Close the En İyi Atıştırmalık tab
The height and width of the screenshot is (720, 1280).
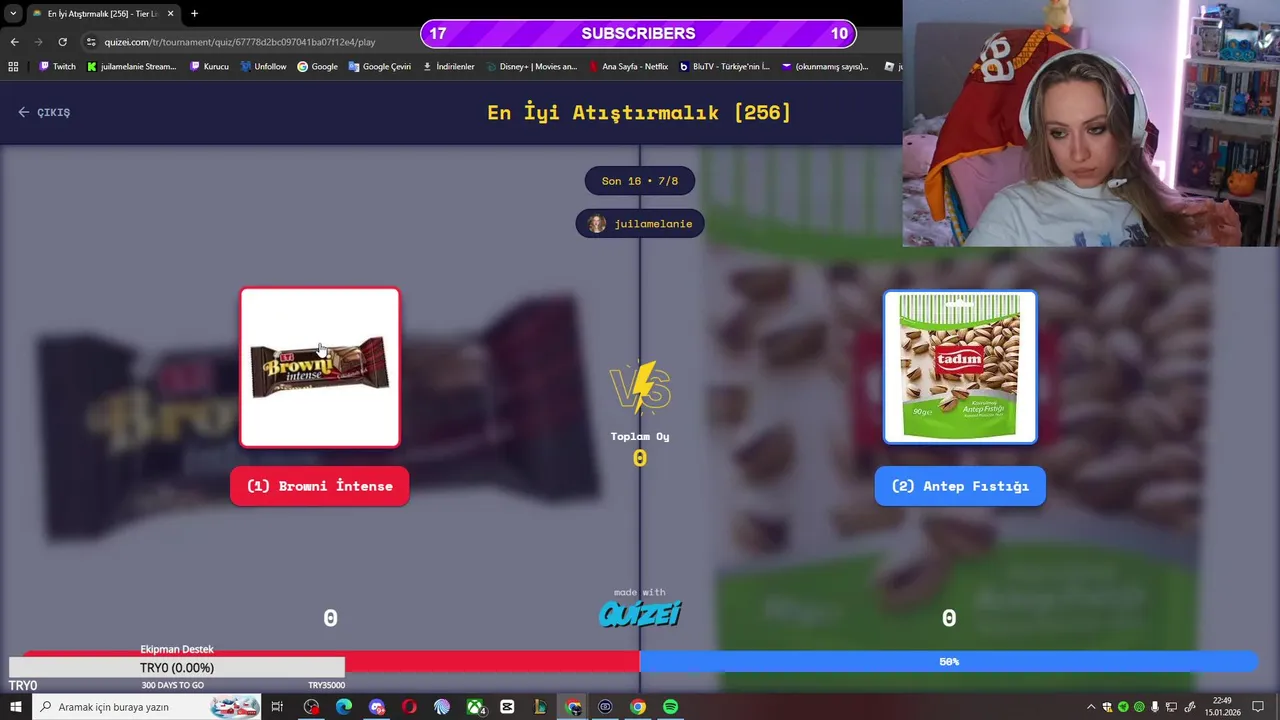(171, 14)
